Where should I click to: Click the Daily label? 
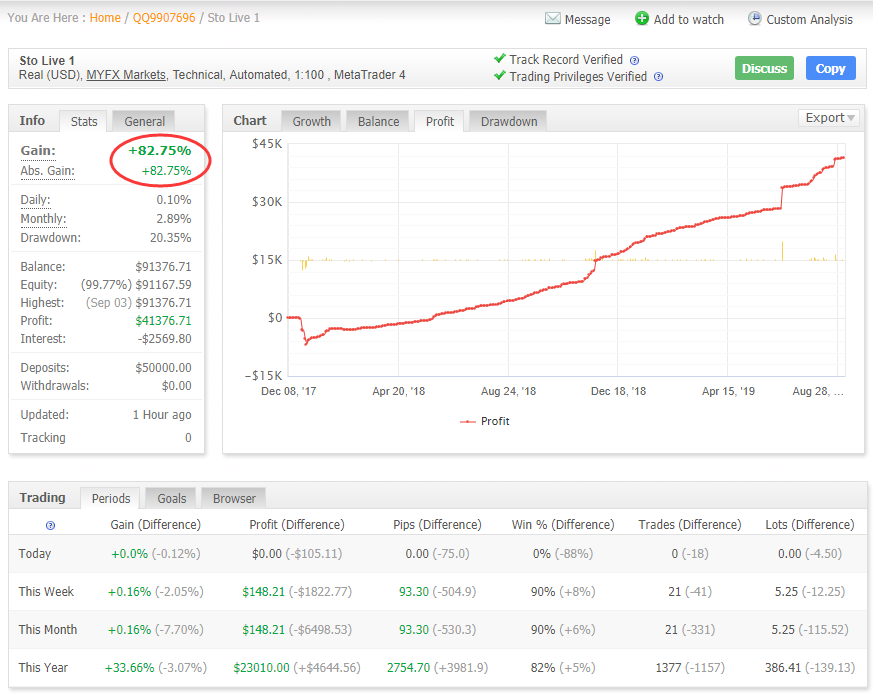click(35, 200)
